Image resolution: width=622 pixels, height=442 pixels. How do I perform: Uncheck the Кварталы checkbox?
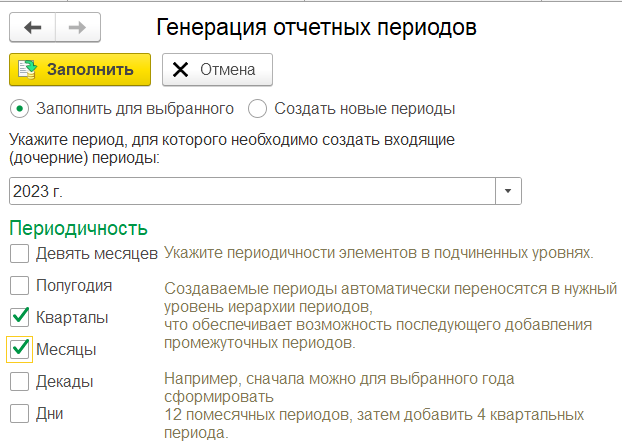19,317
